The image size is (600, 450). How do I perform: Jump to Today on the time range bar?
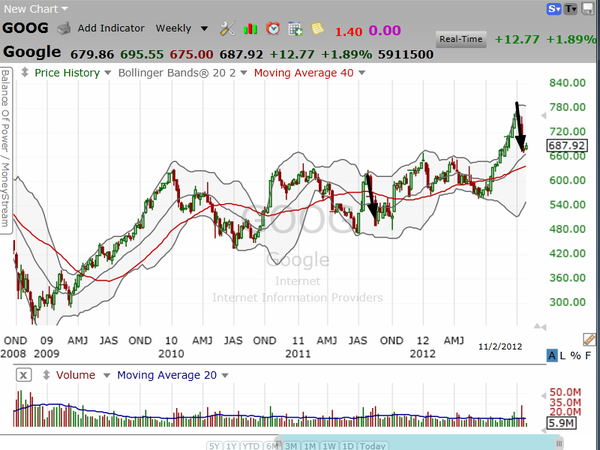tap(372, 446)
